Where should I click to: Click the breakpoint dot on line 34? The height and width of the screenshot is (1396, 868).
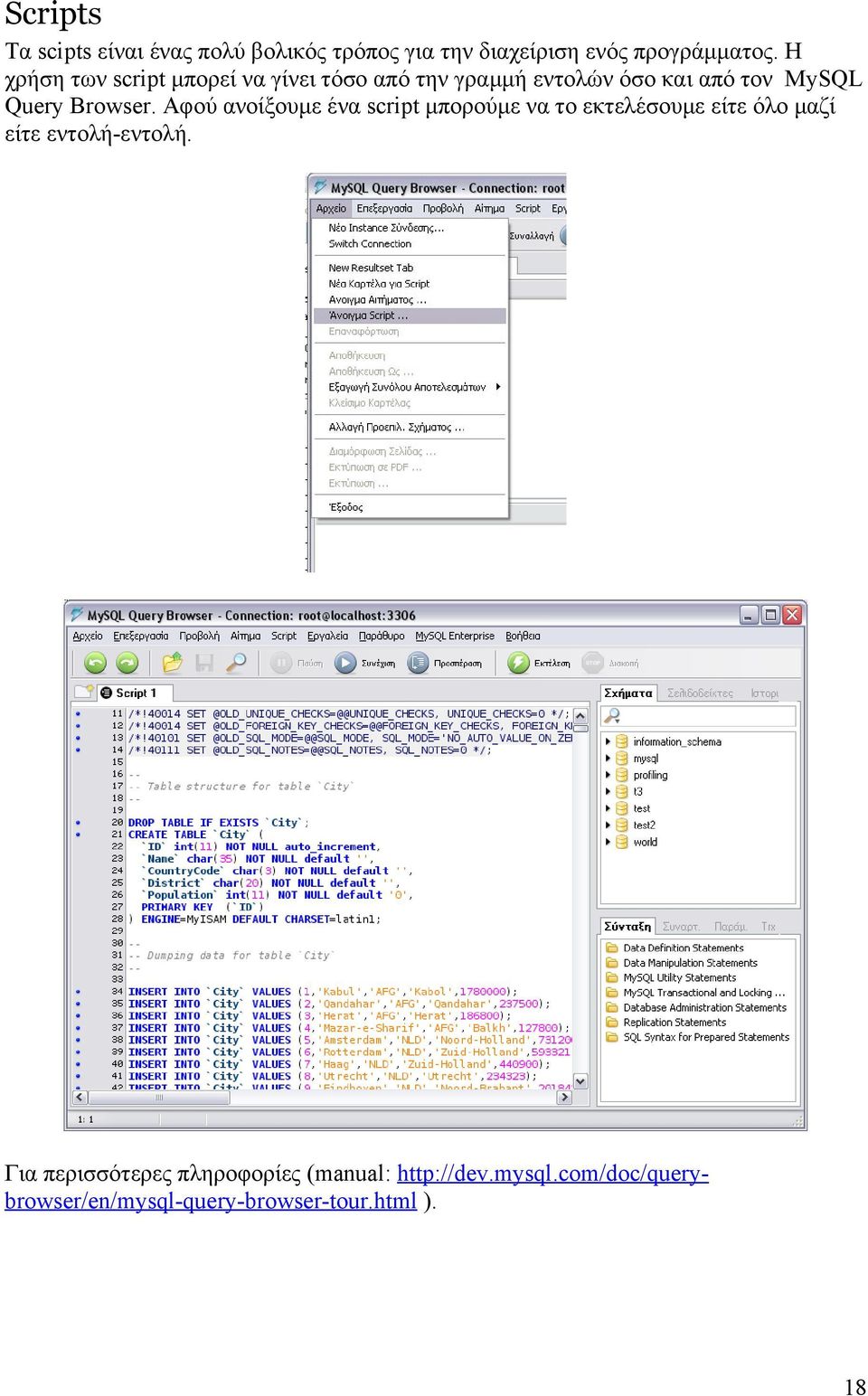pos(78,992)
